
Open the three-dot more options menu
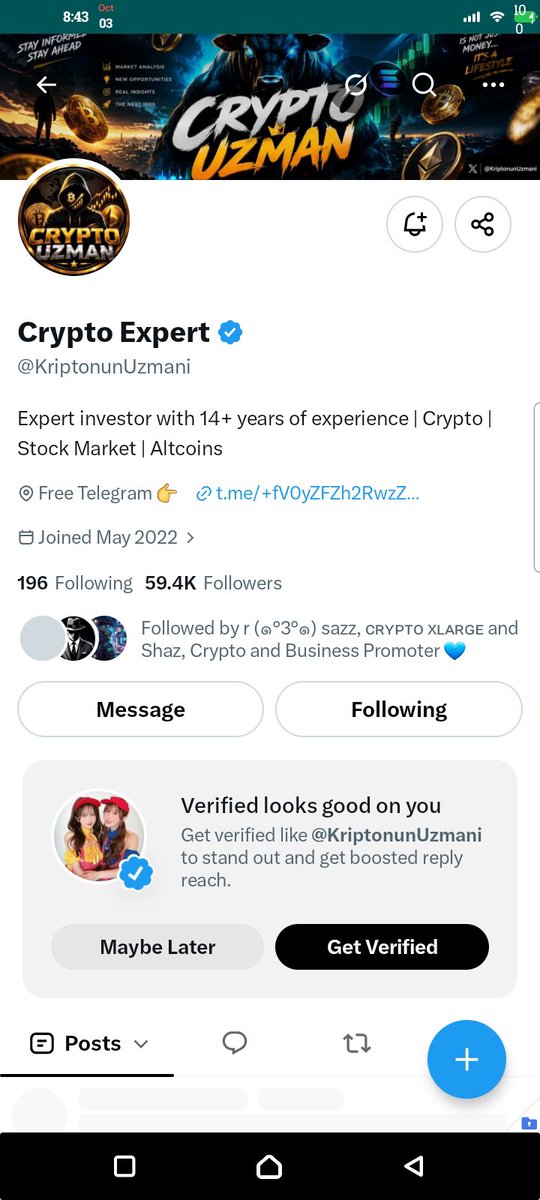[493, 85]
